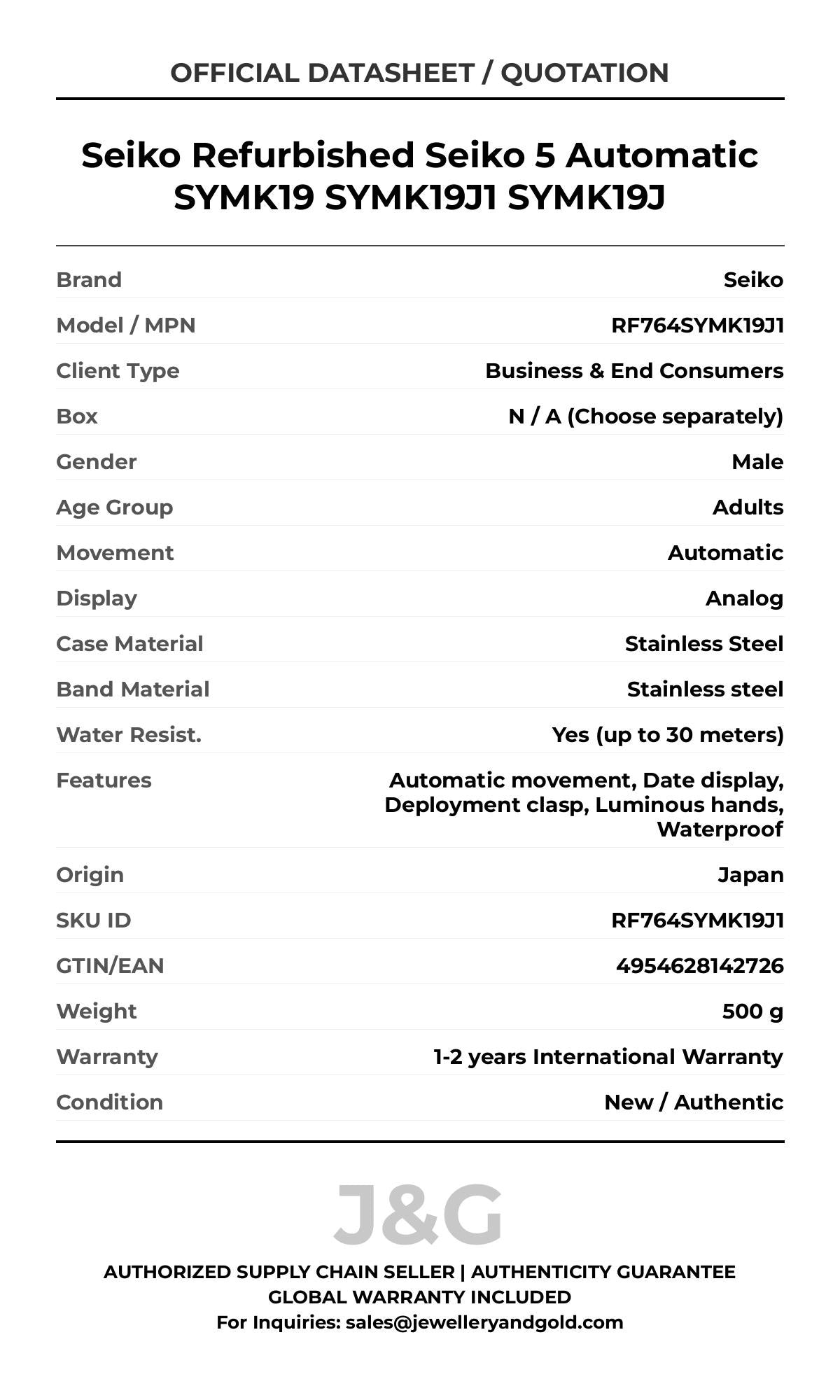Select the Model / MPN value RF764SYMK19J1
Image resolution: width=840 pixels, height=1400 pixels.
click(697, 325)
